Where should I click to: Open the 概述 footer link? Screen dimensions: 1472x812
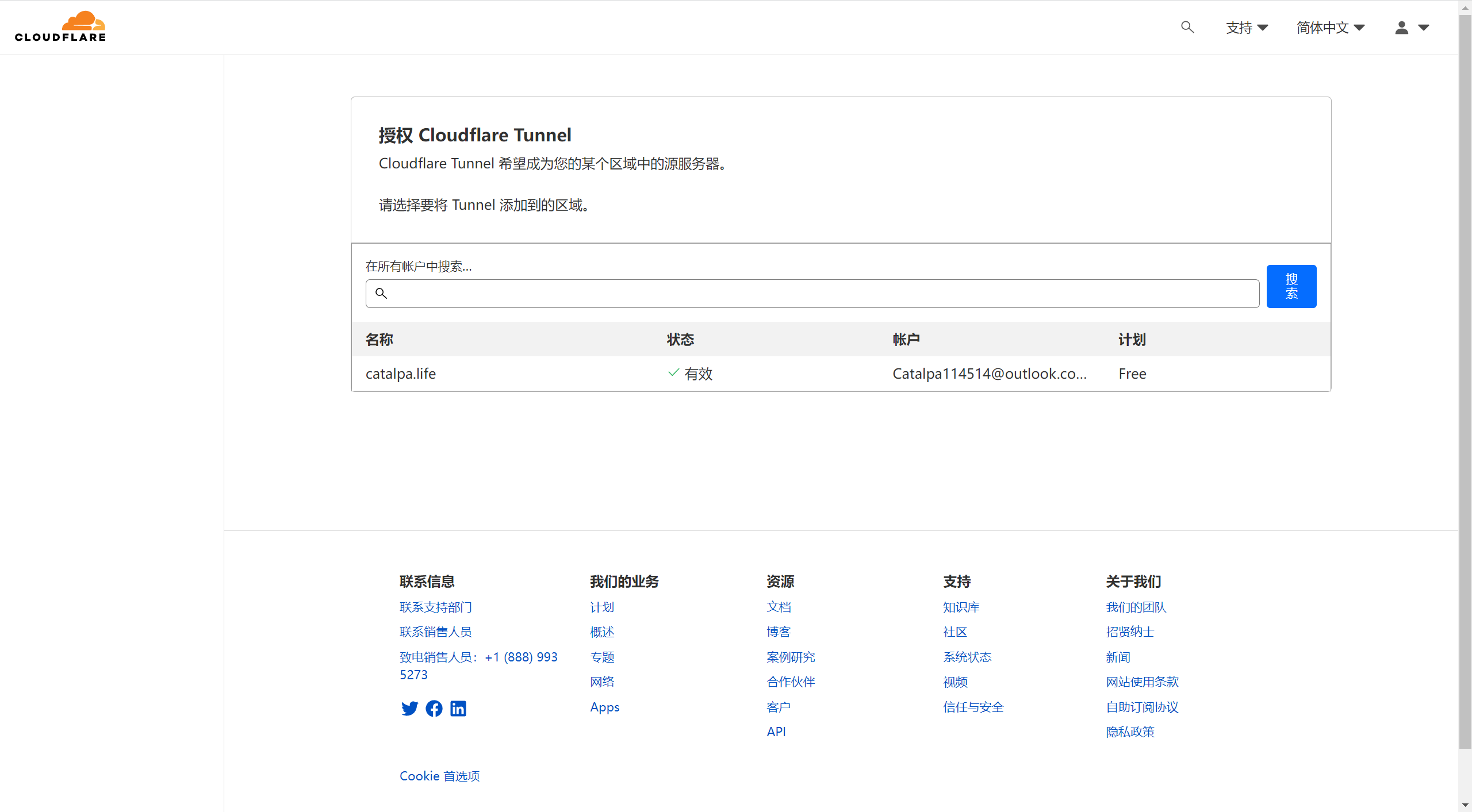602,632
